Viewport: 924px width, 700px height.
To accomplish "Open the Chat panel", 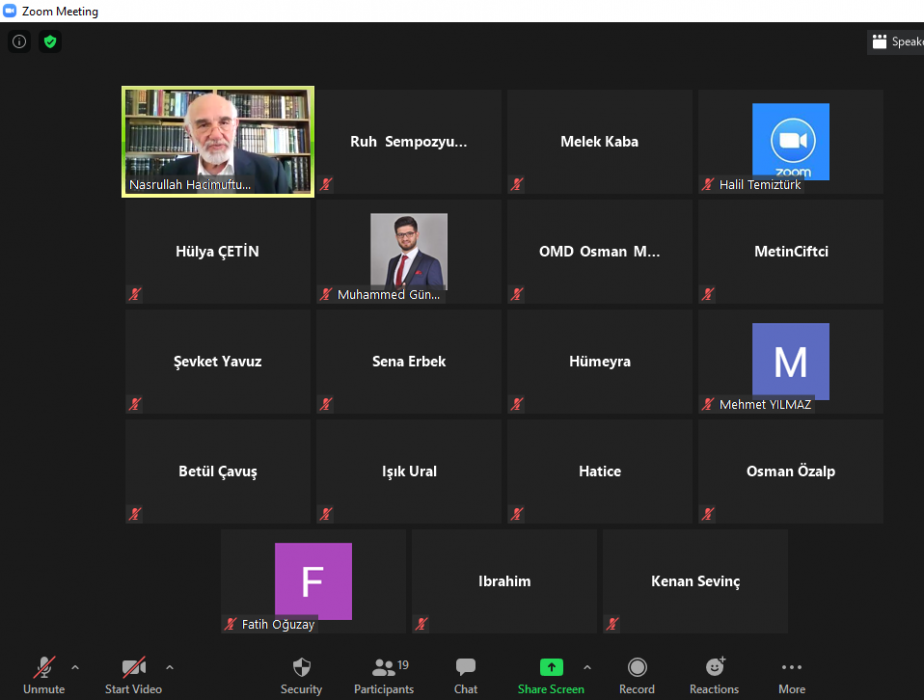I will 466,675.
